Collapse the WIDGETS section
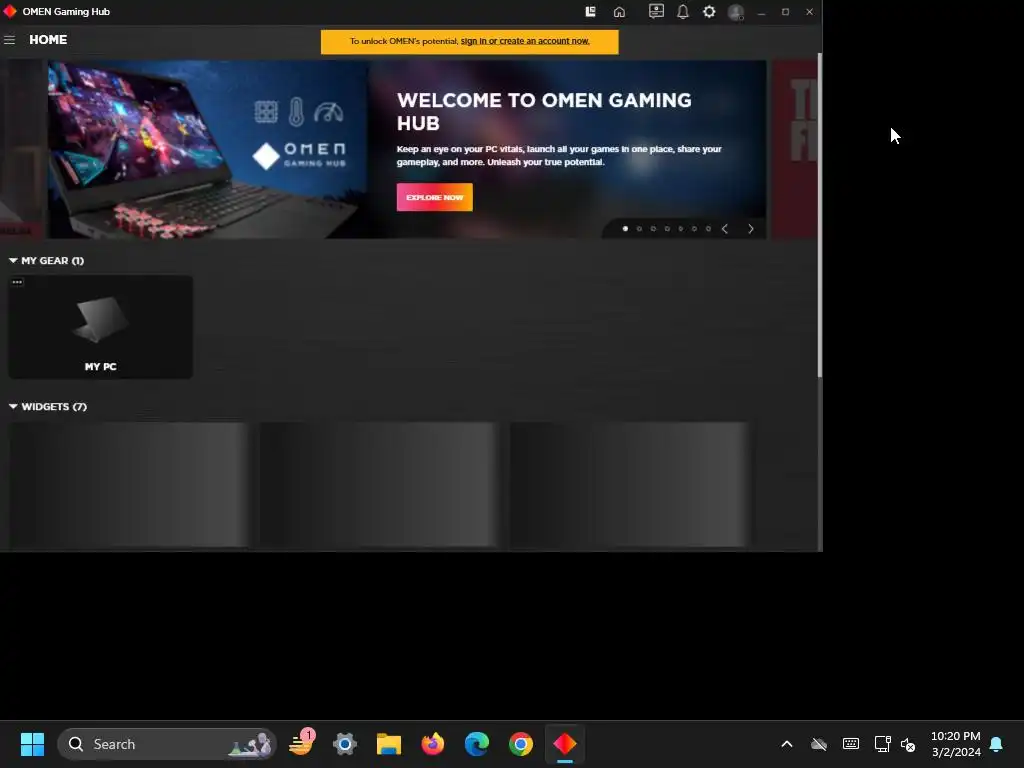 click(13, 406)
